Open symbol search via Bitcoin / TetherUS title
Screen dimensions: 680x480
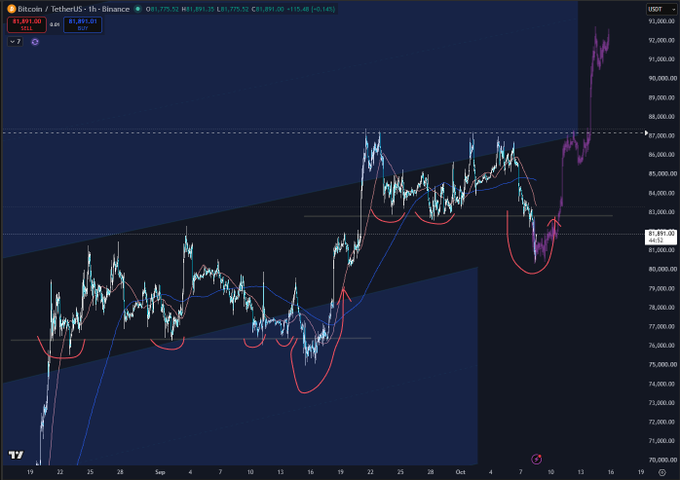[x=73, y=9]
